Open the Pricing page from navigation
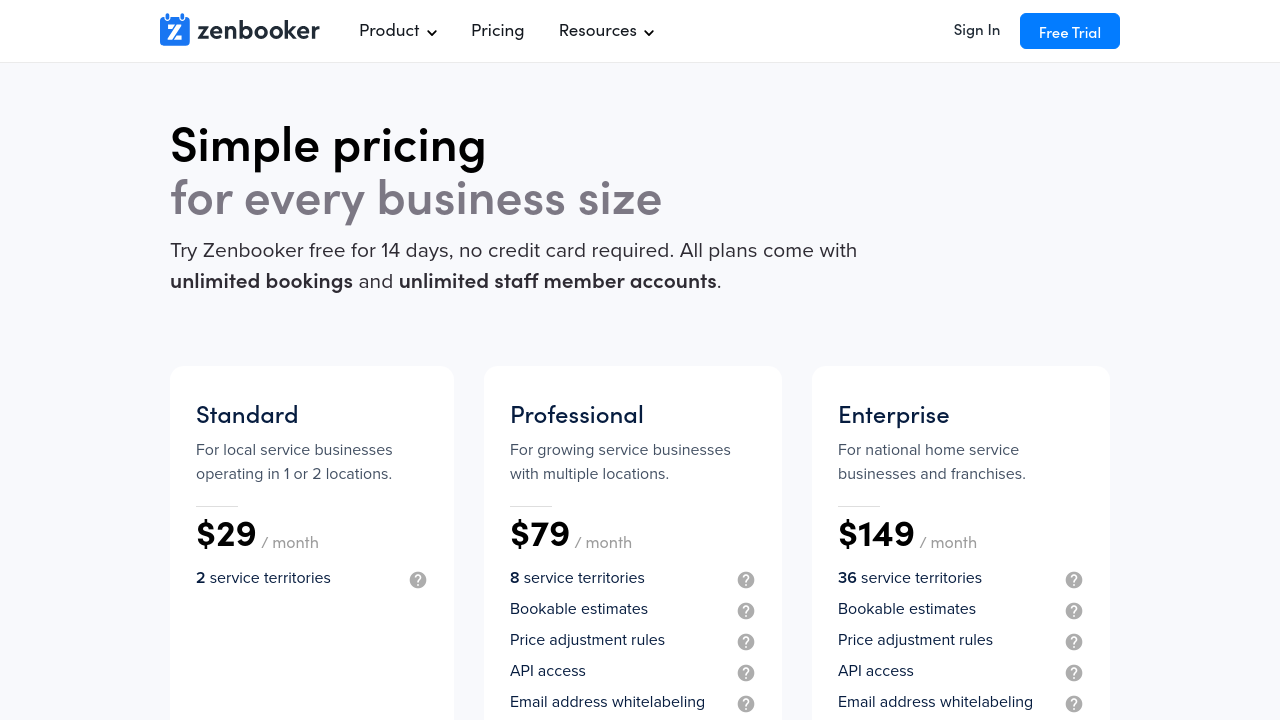The image size is (1280, 720). [498, 31]
